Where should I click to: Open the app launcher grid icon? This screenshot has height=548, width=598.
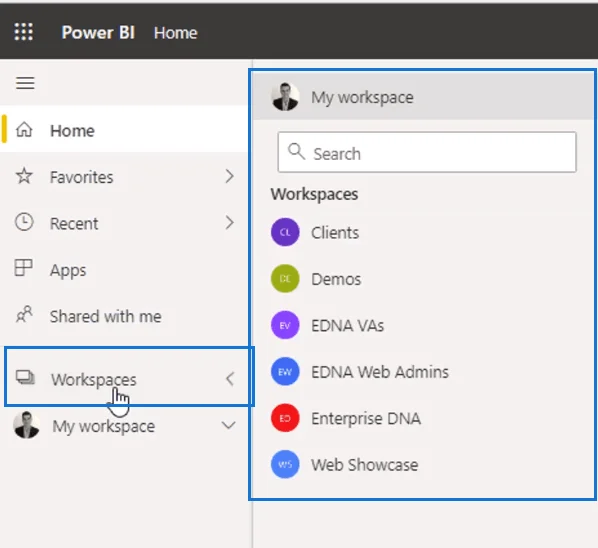coord(24,32)
